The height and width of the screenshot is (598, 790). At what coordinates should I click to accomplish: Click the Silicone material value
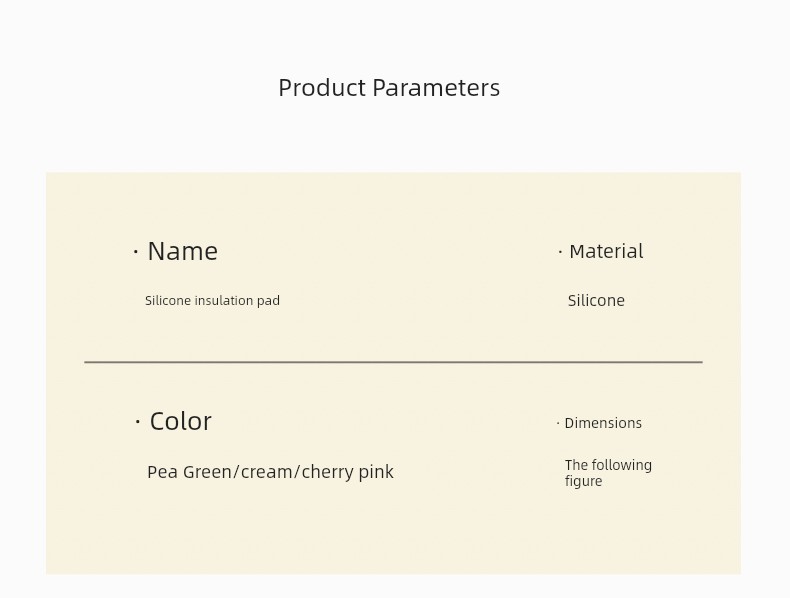tap(596, 301)
